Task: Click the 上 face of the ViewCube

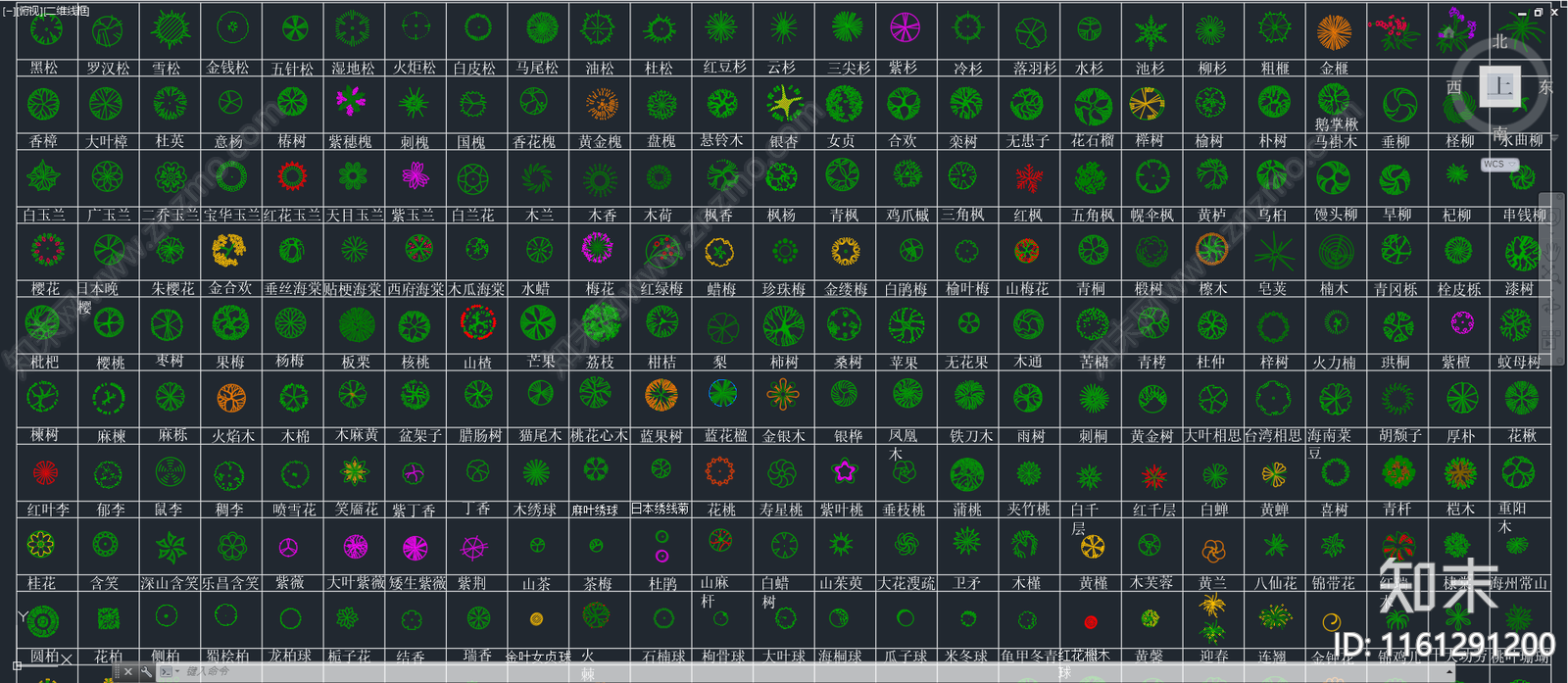Action: click(1500, 86)
